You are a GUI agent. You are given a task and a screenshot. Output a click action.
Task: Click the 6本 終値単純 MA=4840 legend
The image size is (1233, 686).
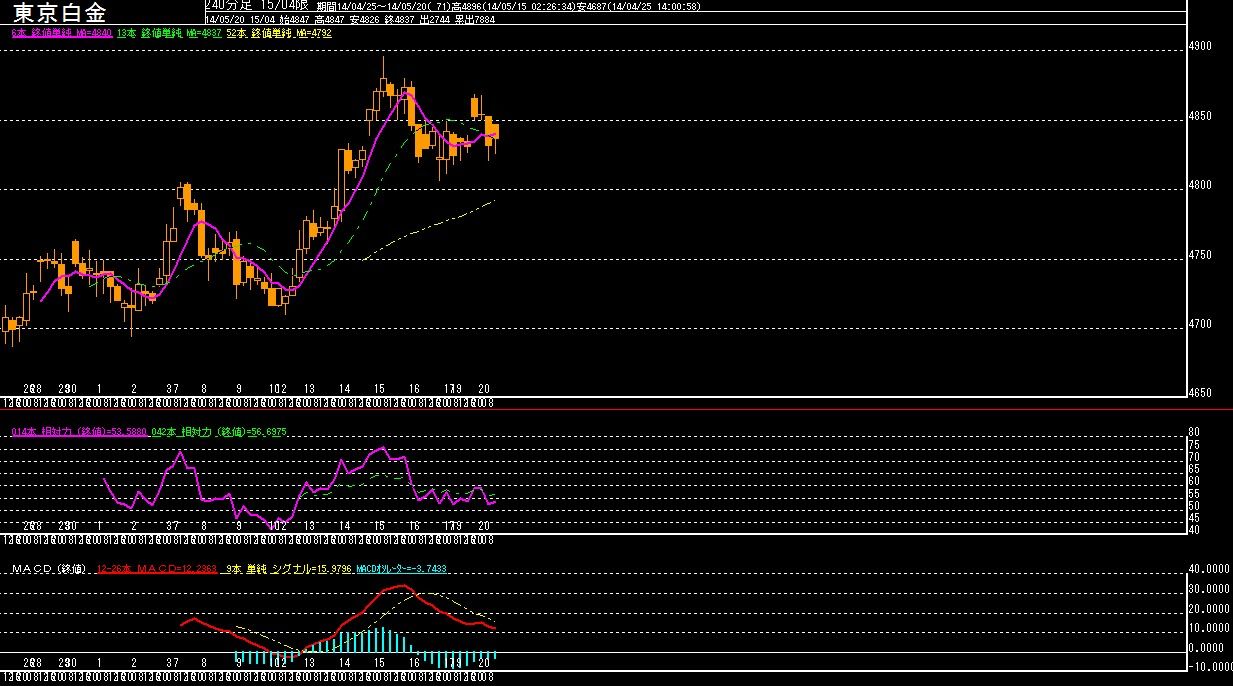pyautogui.click(x=60, y=33)
